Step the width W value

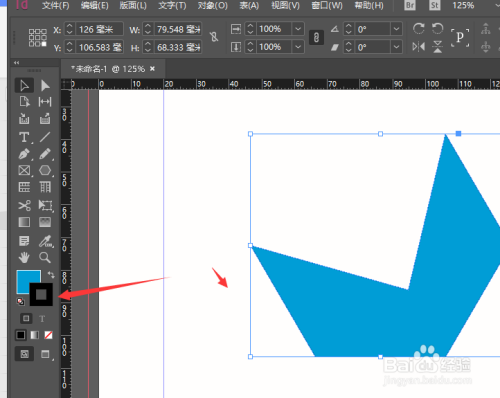[148, 29]
